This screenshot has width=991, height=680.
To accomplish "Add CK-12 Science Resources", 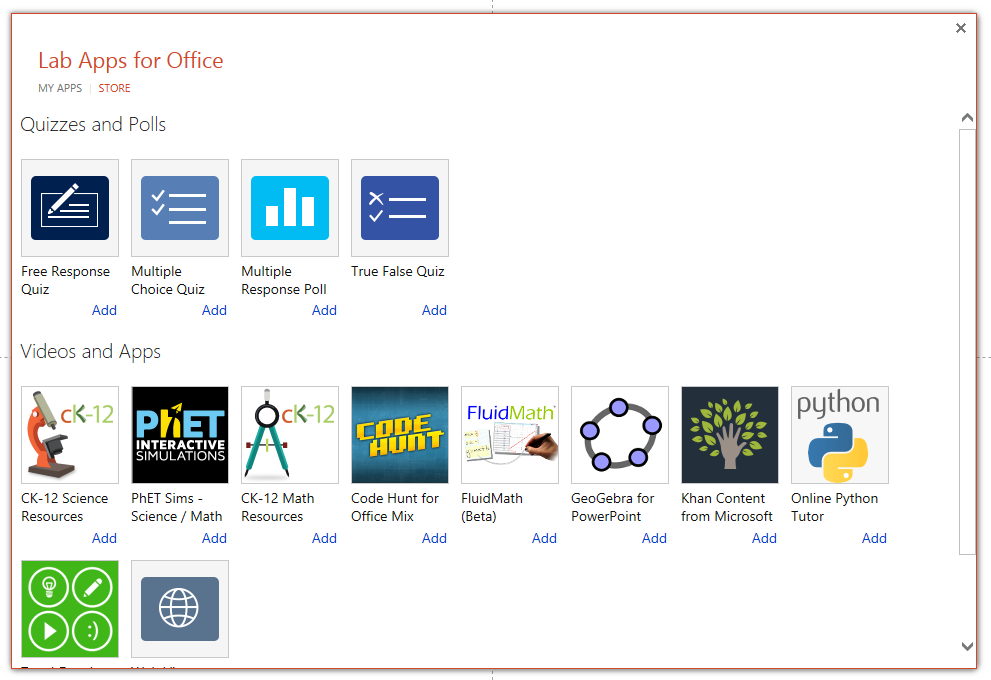I will (x=104, y=538).
